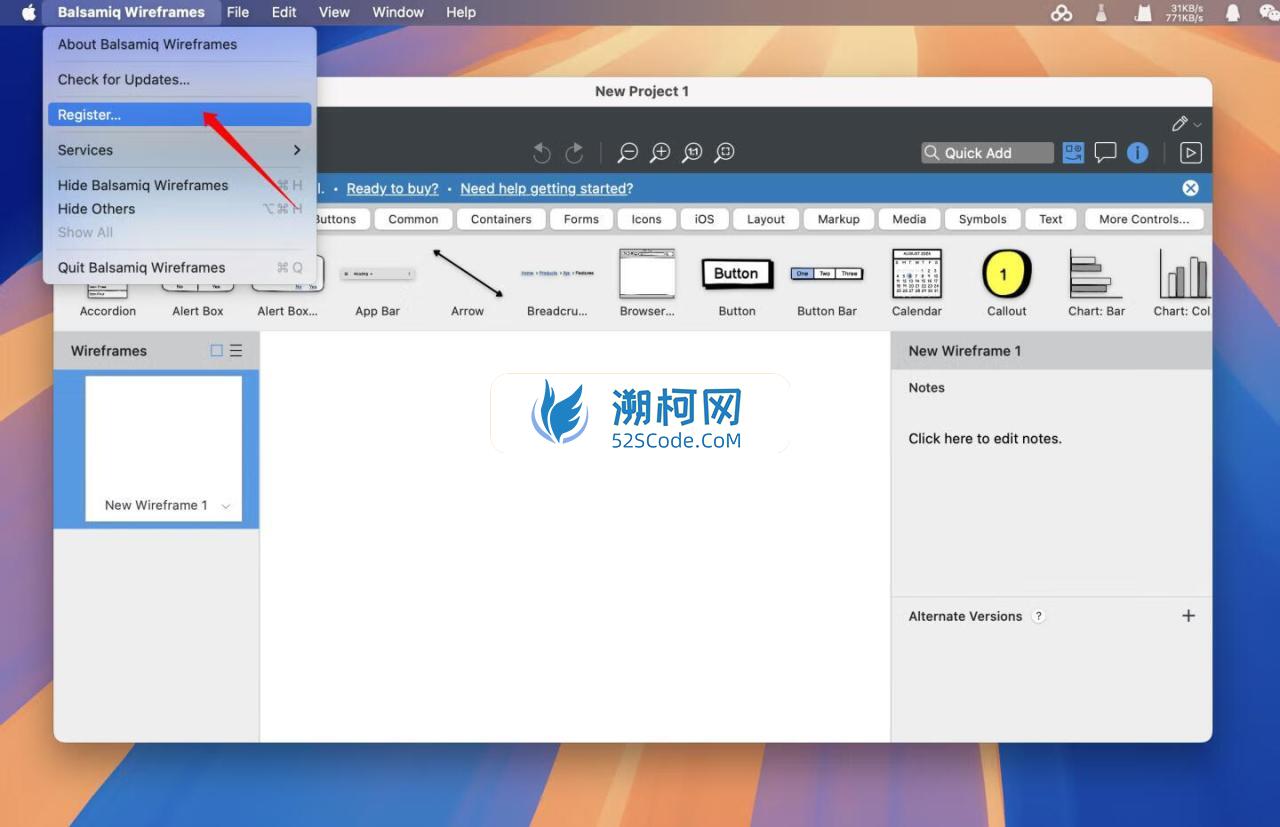1280x827 pixels.
Task: Choose Register... from the menu
Action: coord(180,114)
